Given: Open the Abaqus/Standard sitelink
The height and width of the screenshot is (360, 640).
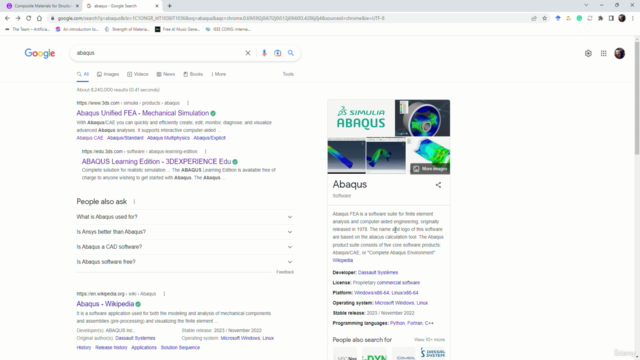Looking at the screenshot, I should [x=125, y=138].
